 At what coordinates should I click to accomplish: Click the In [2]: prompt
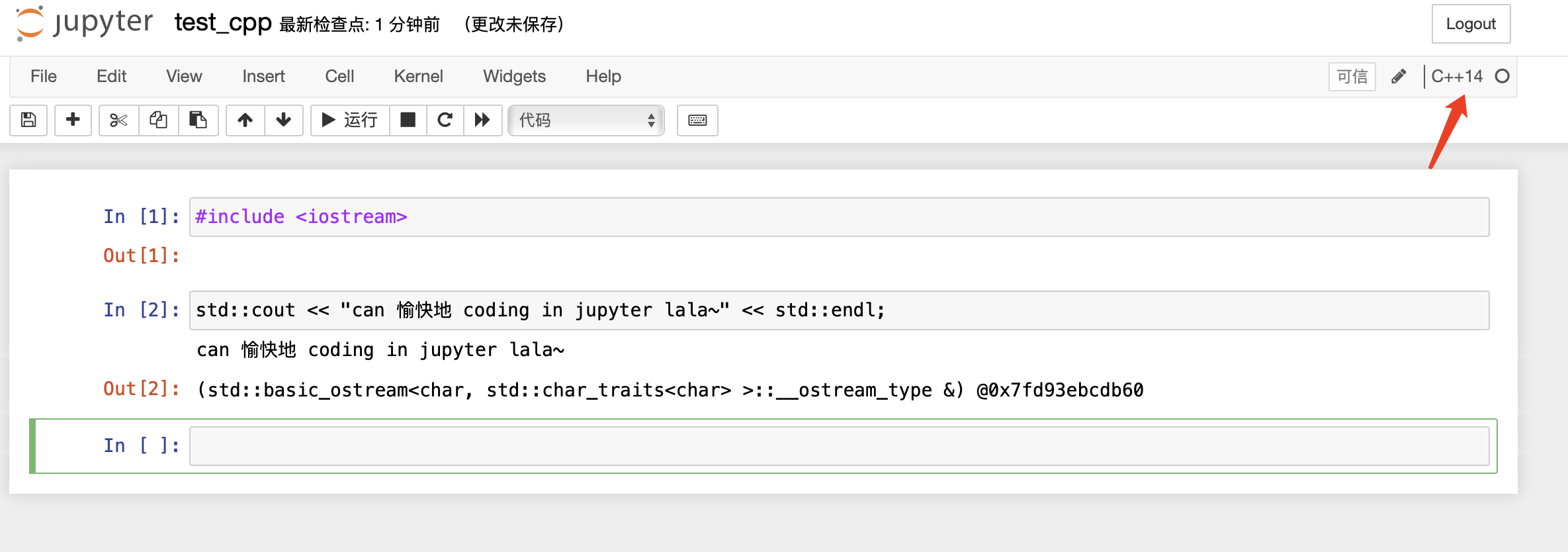pos(142,310)
